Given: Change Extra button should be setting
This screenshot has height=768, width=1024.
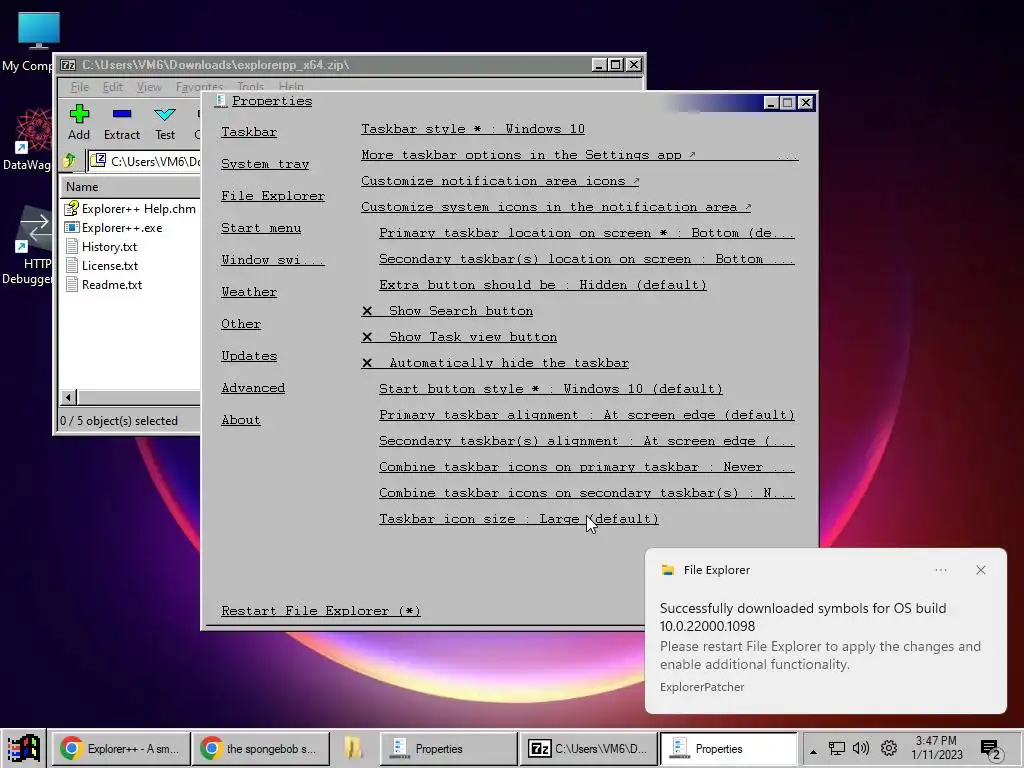Looking at the screenshot, I should (543, 285).
